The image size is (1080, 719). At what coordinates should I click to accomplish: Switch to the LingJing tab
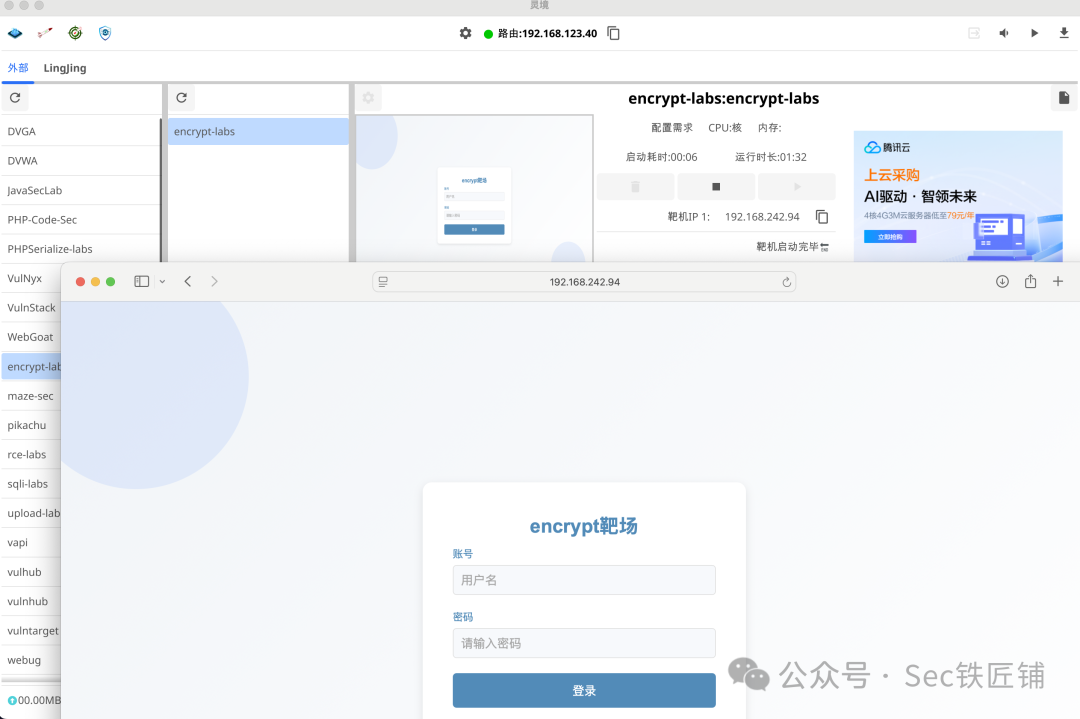pos(64,68)
